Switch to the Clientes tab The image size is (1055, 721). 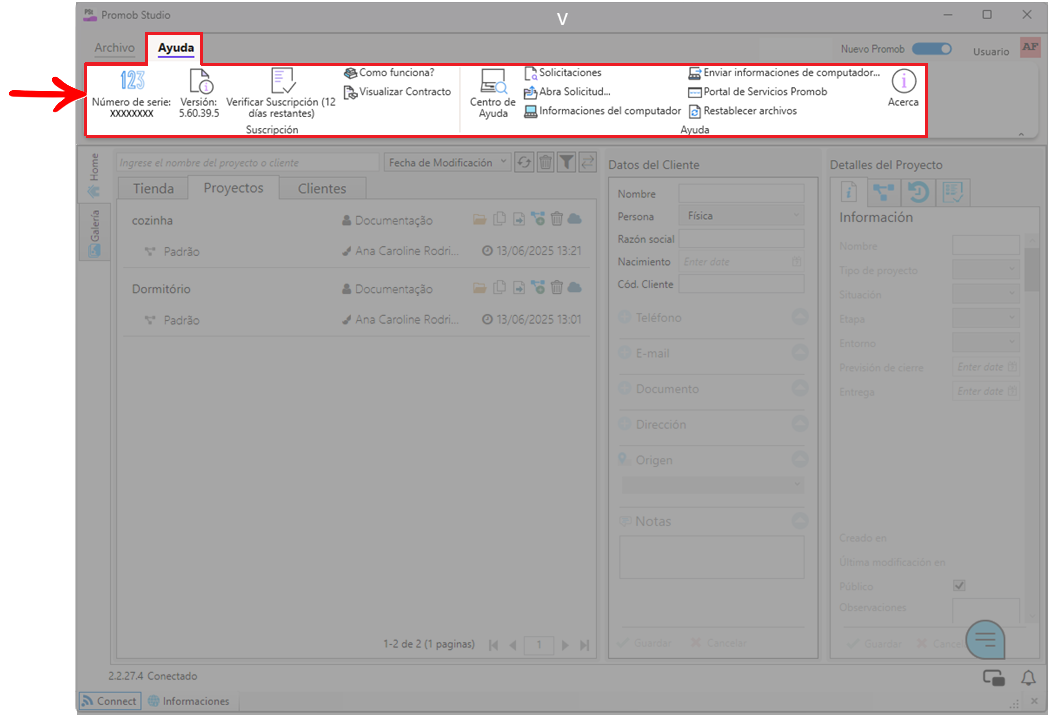tap(322, 189)
